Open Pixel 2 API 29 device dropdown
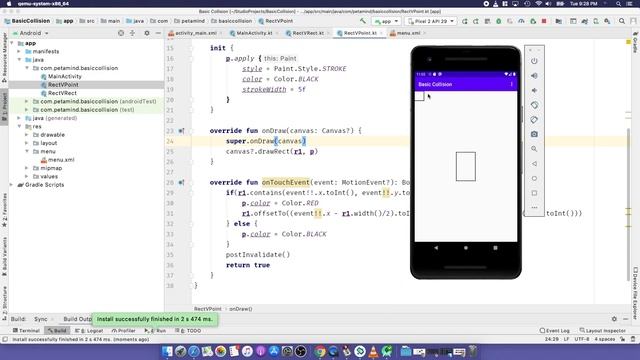The image size is (640, 360). (x=431, y=21)
